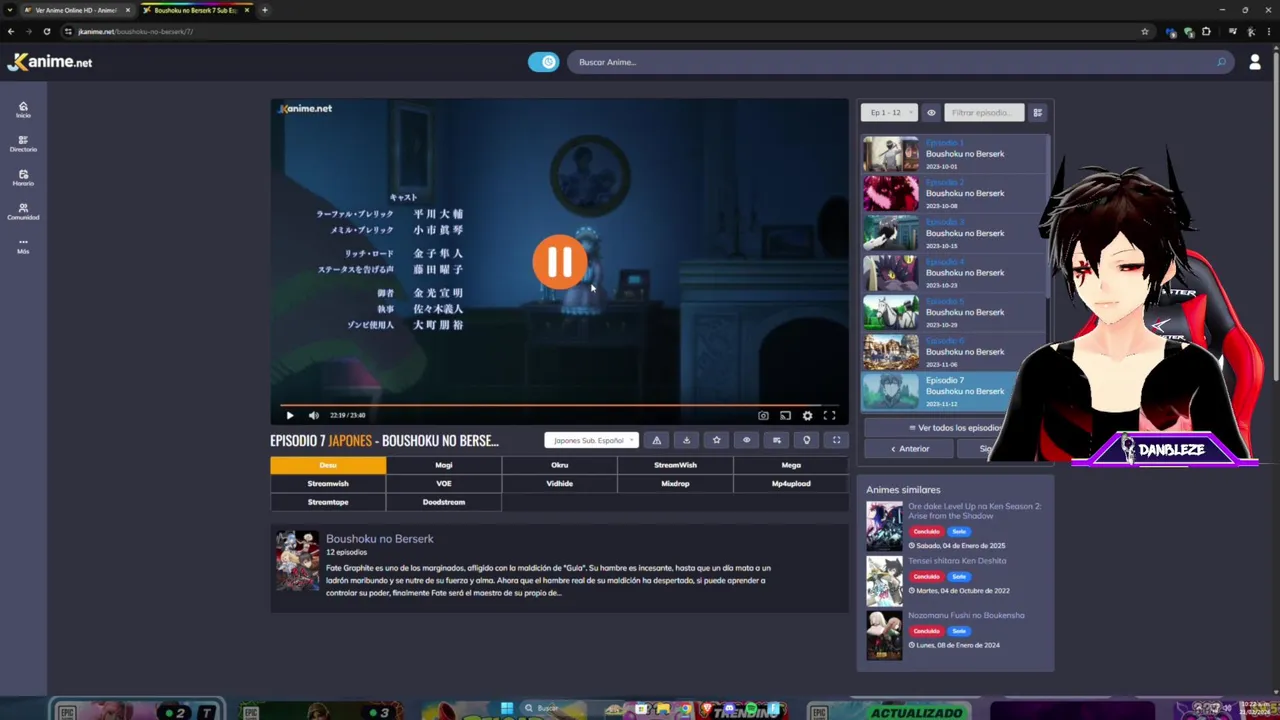Open the Japones Sub. Español language dropdown

pos(592,440)
